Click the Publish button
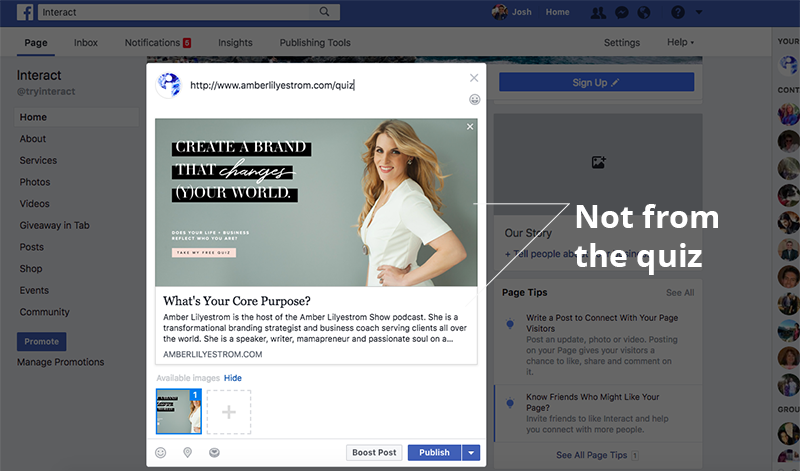The height and width of the screenshot is (471, 800). 434,453
